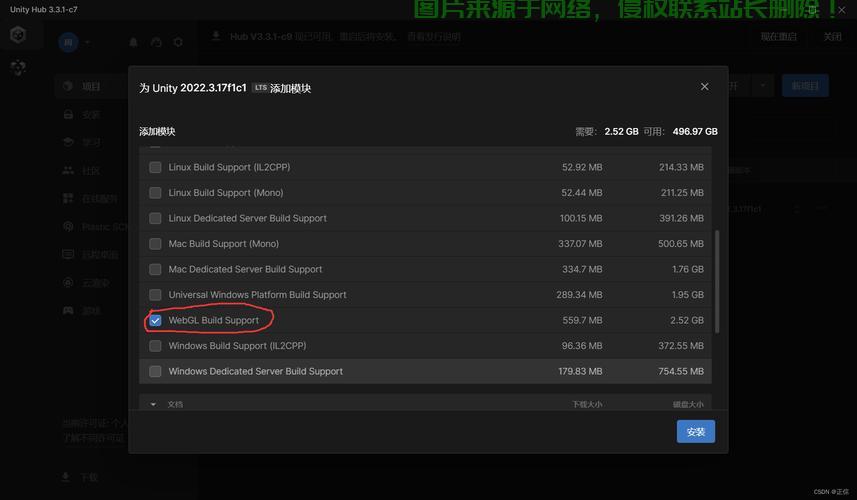The height and width of the screenshot is (500, 857).
Task: Open notifications bell in Hub header
Action: click(133, 42)
